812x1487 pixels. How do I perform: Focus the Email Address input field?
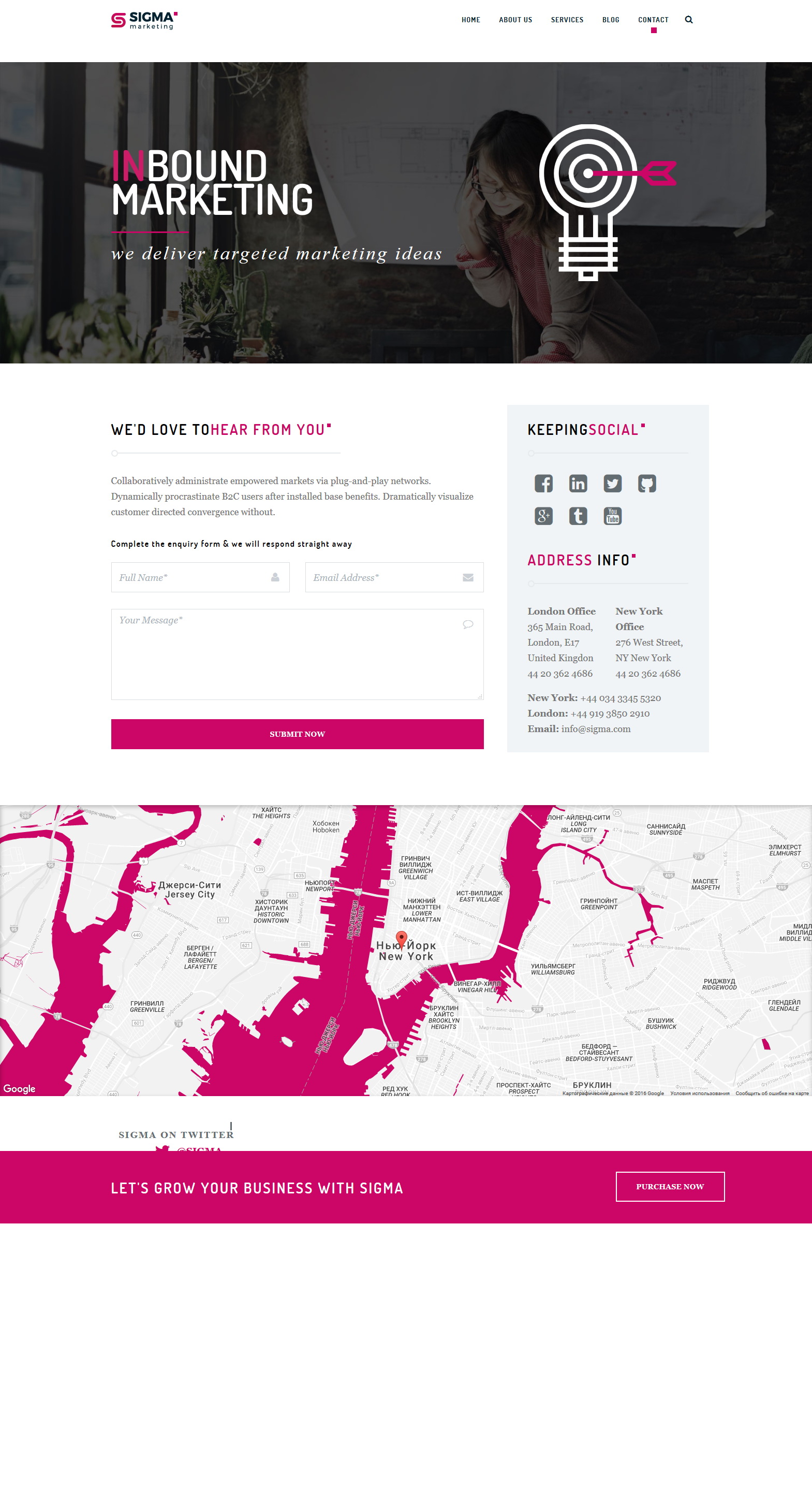click(x=394, y=577)
